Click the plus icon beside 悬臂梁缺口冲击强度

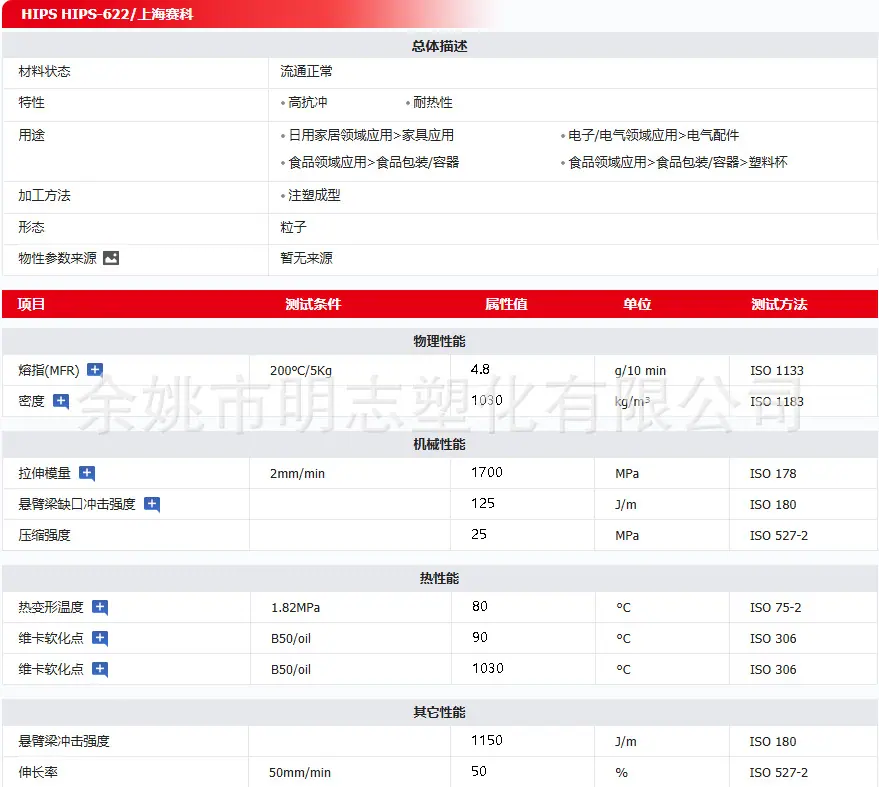(151, 504)
